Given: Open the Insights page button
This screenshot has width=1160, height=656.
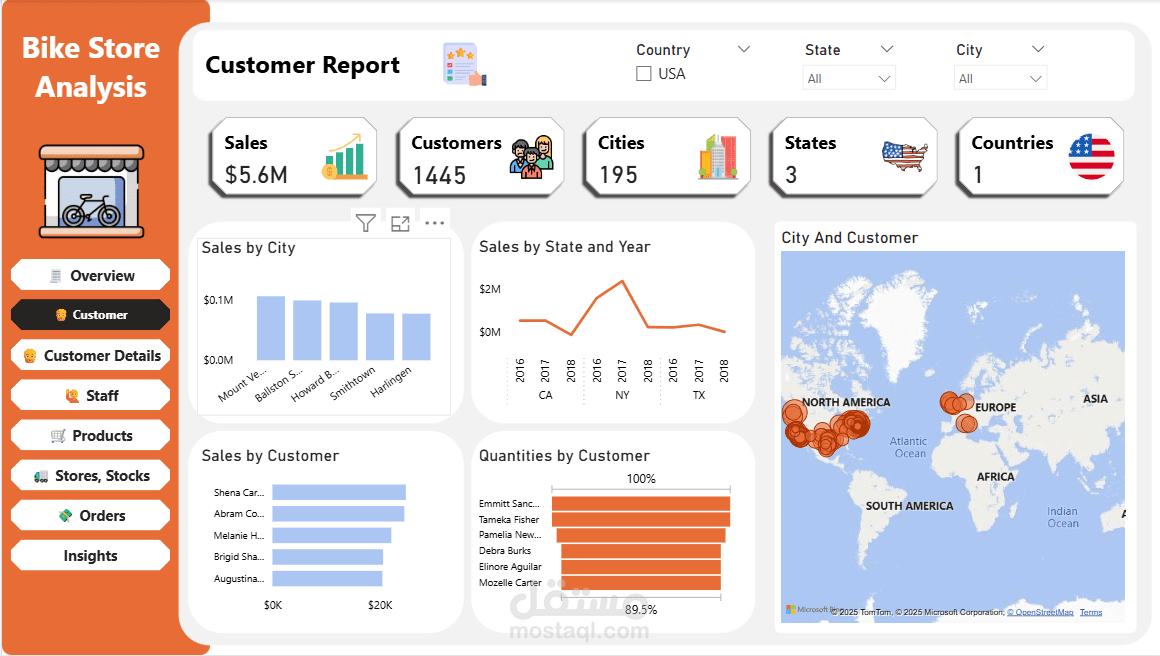Looking at the screenshot, I should 90,555.
